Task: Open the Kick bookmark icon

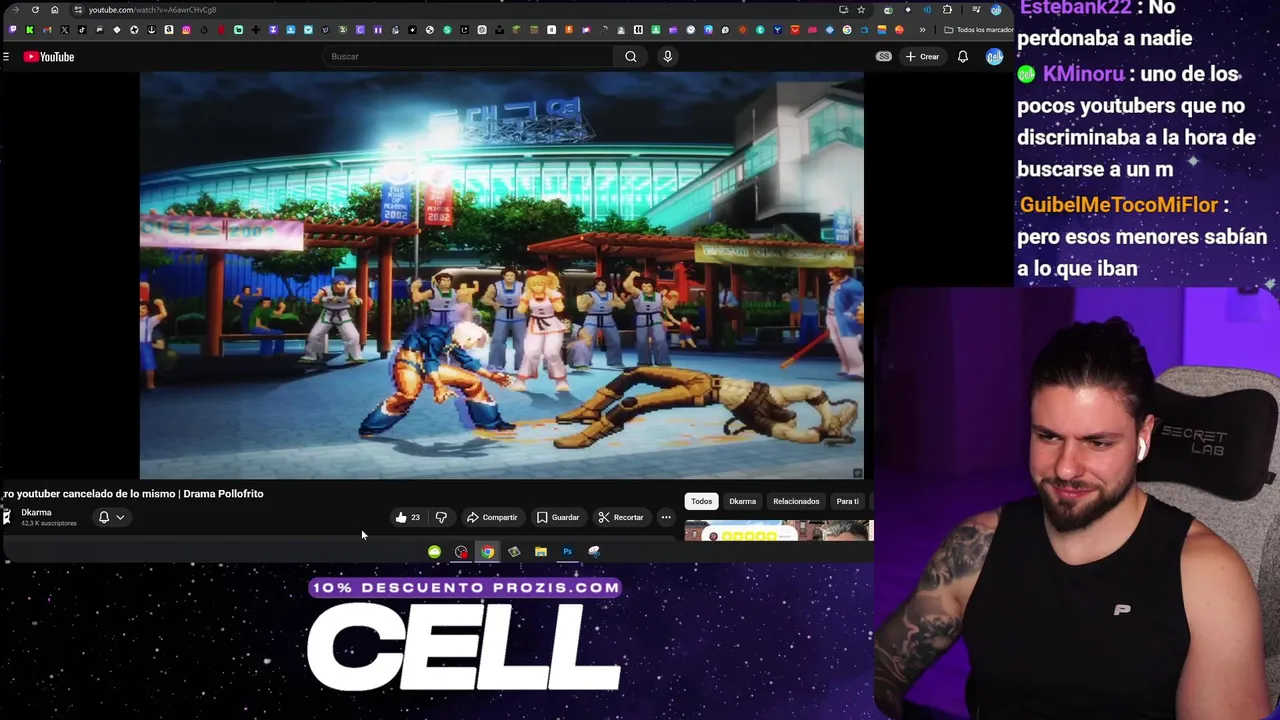Action: 30,30
